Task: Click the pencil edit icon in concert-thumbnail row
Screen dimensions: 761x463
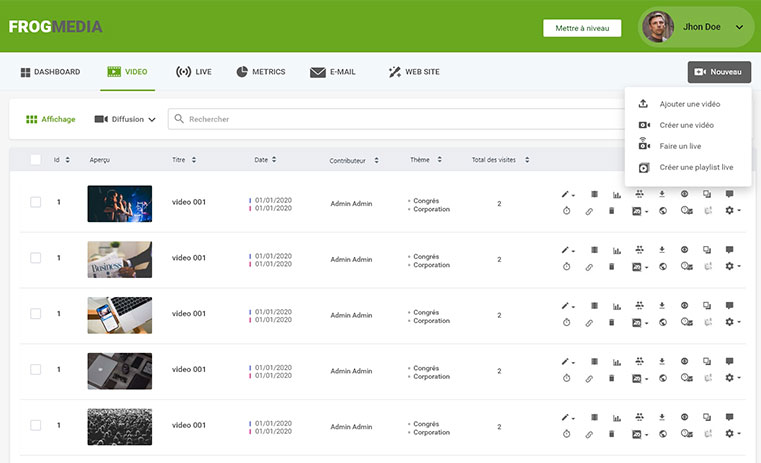Action: pyautogui.click(x=565, y=194)
